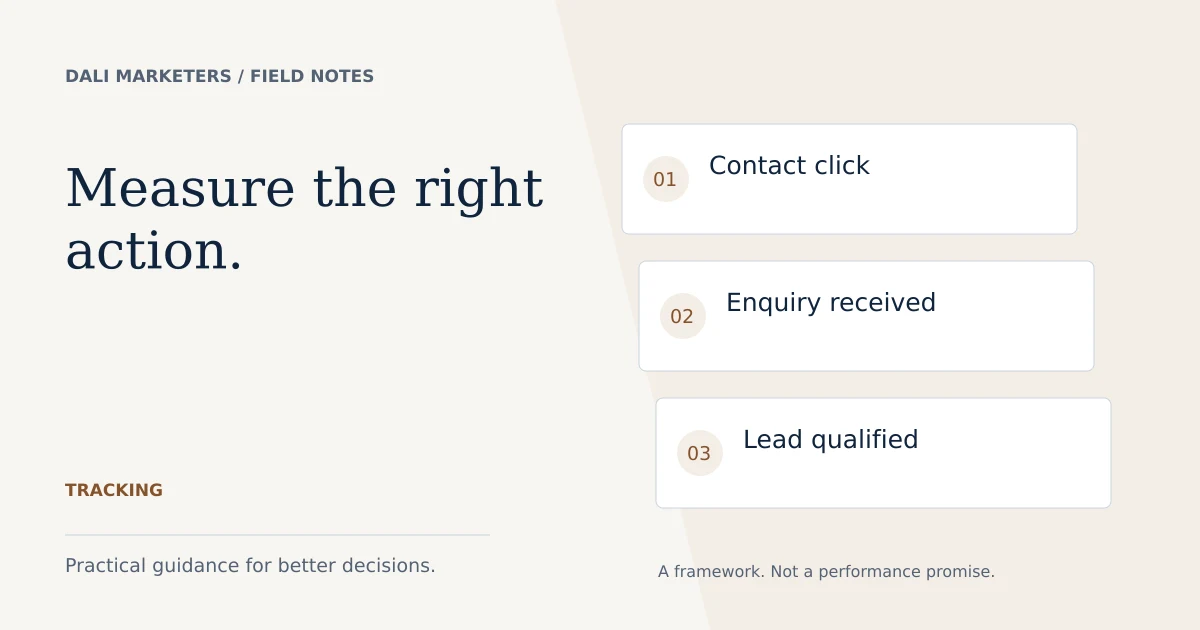Select the 03 number badge

tap(700, 453)
